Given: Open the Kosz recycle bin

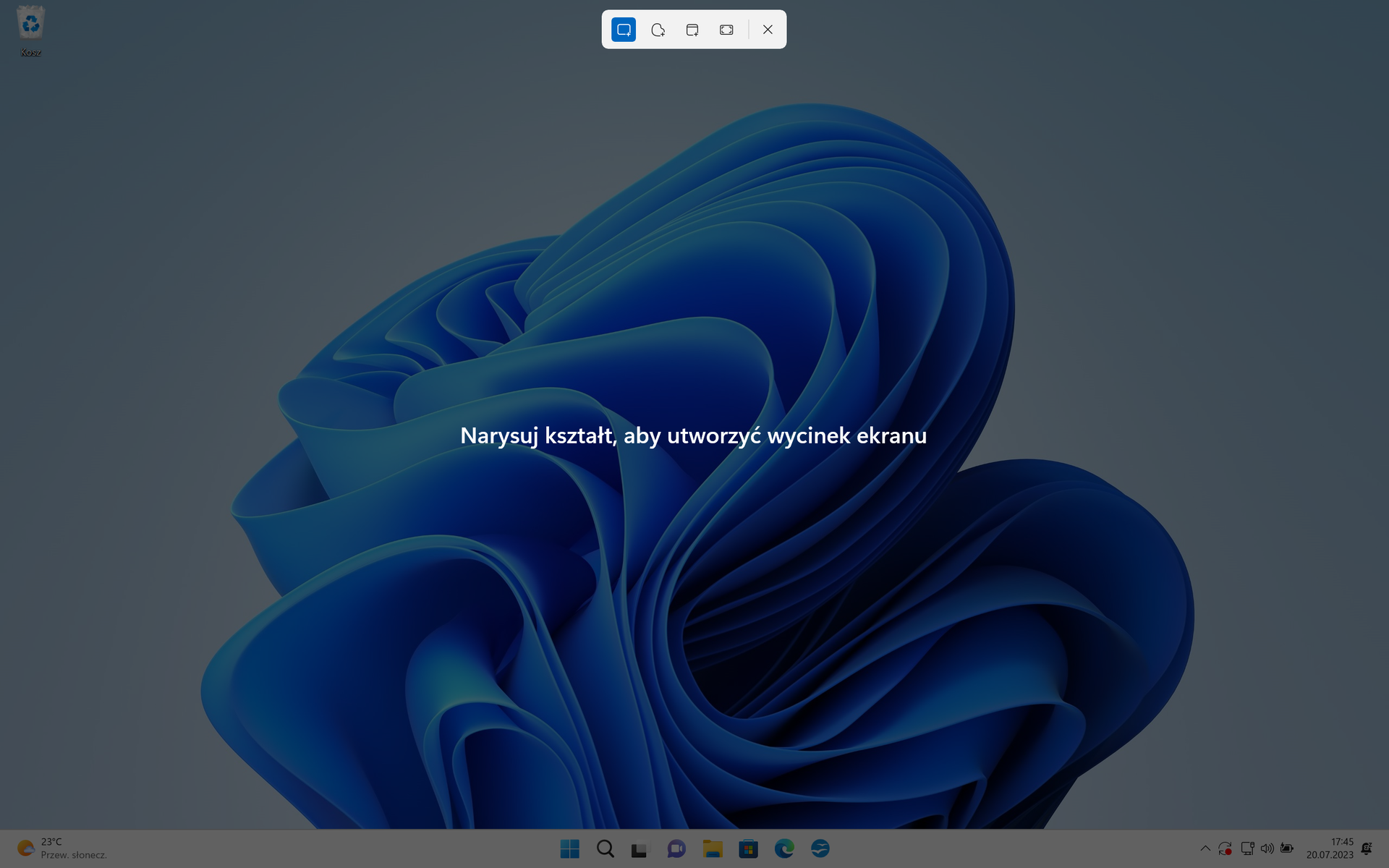Looking at the screenshot, I should 30,24.
